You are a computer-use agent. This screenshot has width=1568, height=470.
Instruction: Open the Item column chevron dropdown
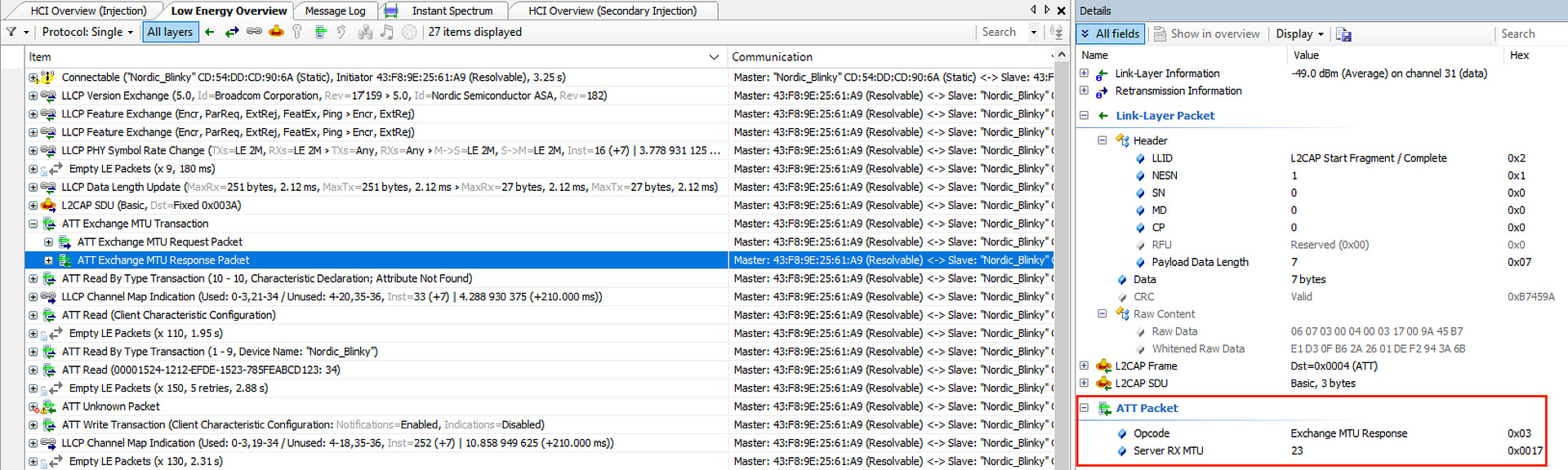pyautogui.click(x=714, y=57)
